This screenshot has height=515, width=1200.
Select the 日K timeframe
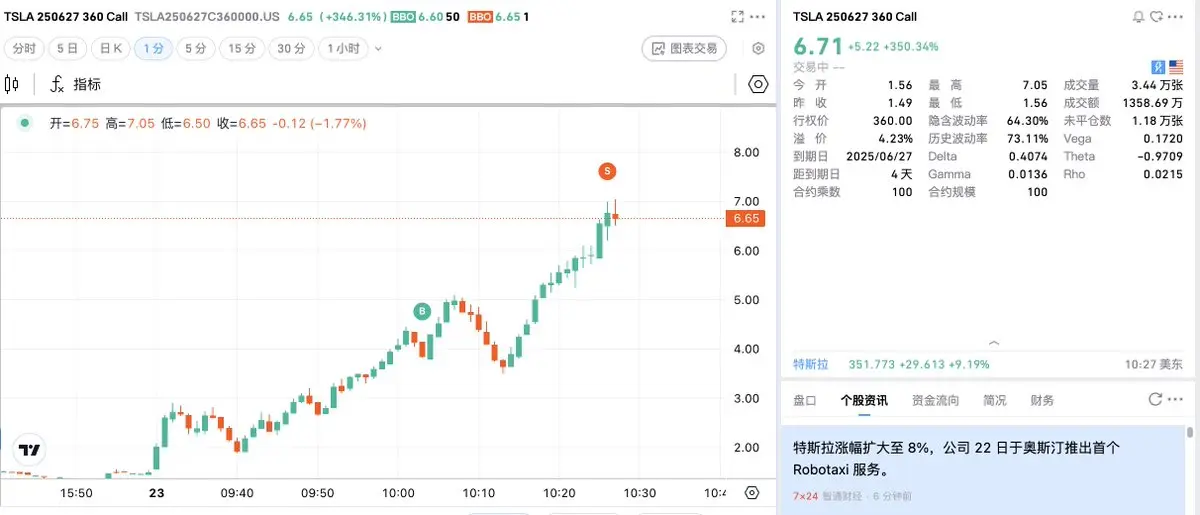[110, 48]
